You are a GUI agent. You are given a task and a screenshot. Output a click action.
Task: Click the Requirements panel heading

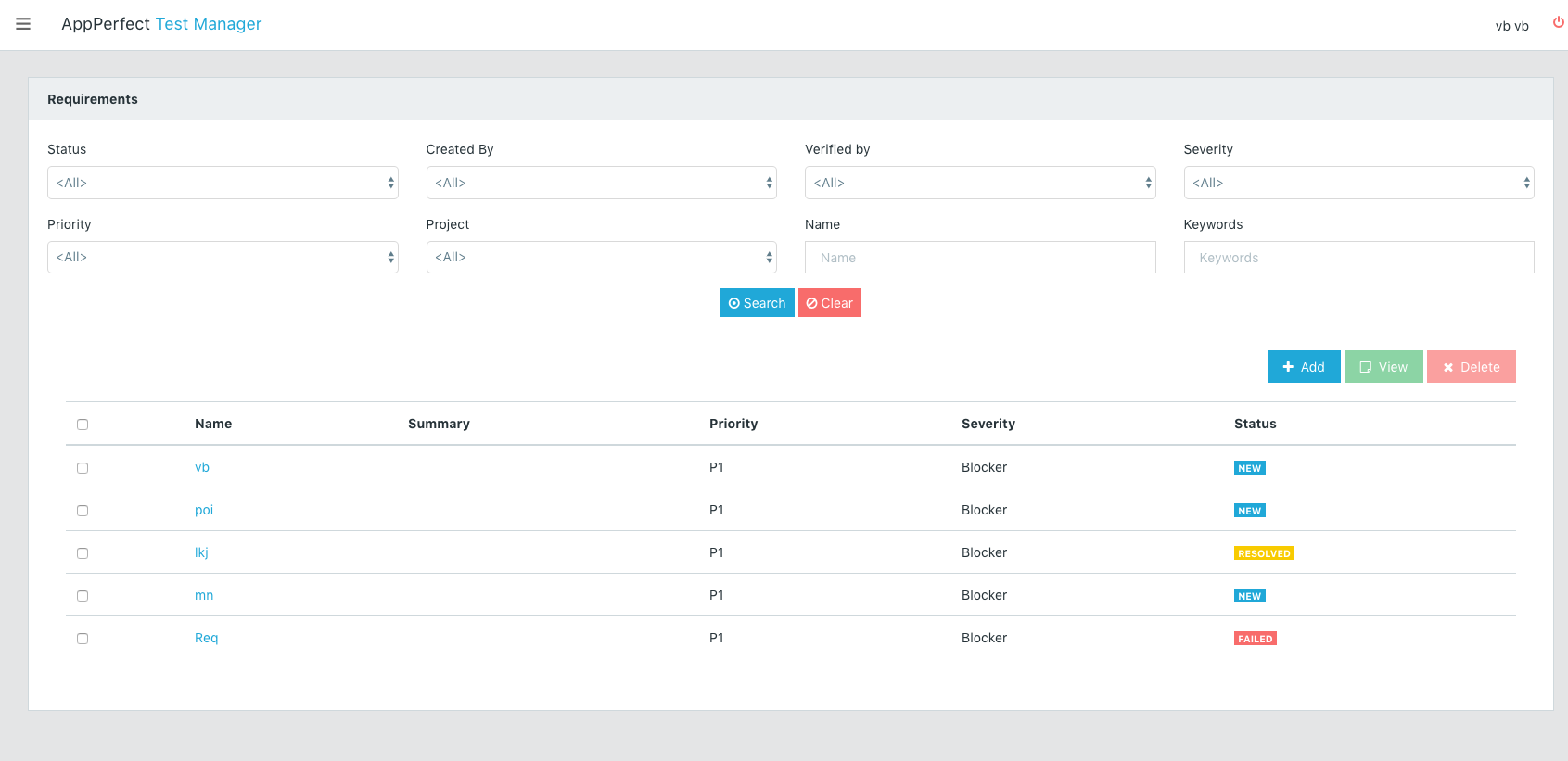tap(93, 99)
